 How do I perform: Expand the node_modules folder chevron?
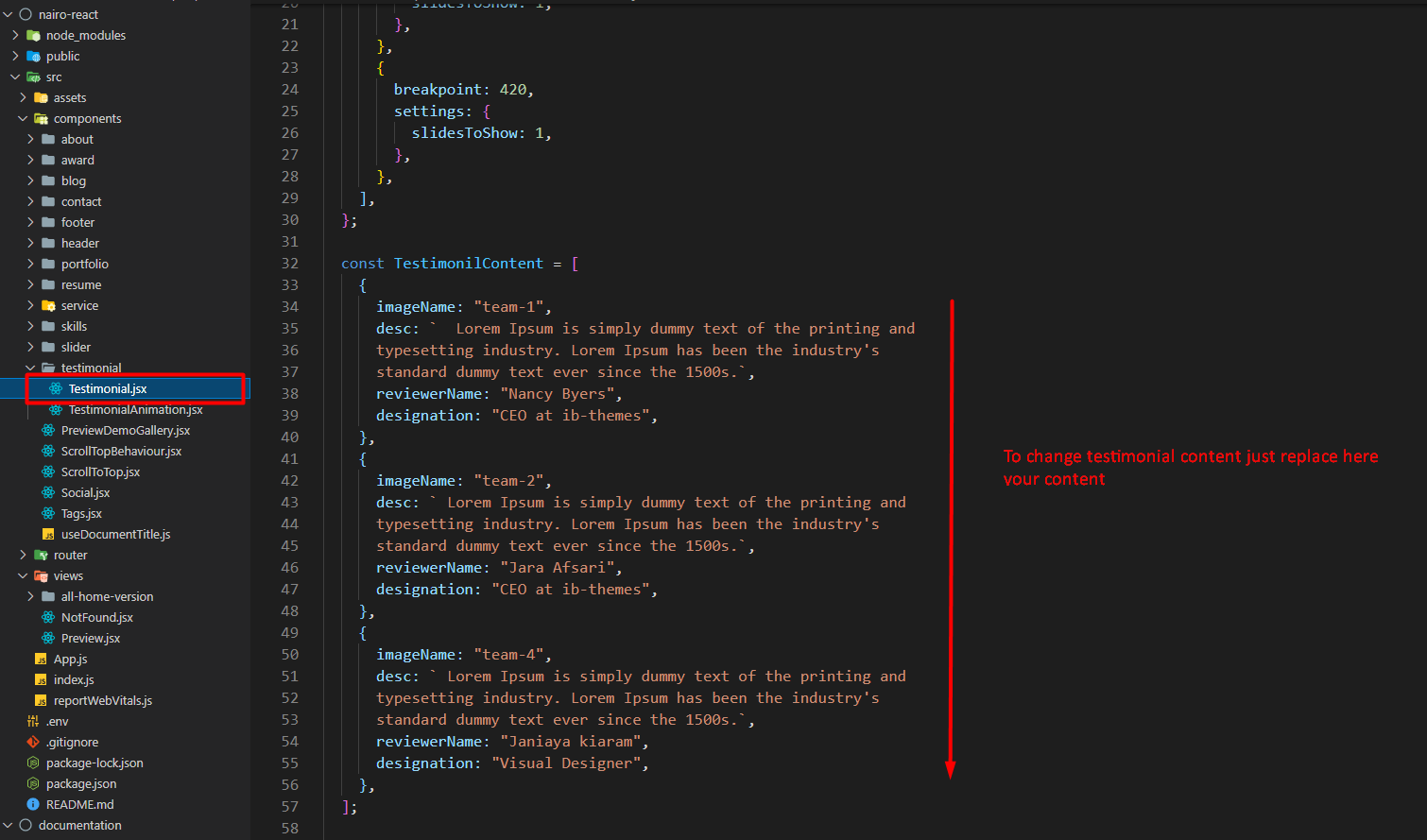coord(15,35)
